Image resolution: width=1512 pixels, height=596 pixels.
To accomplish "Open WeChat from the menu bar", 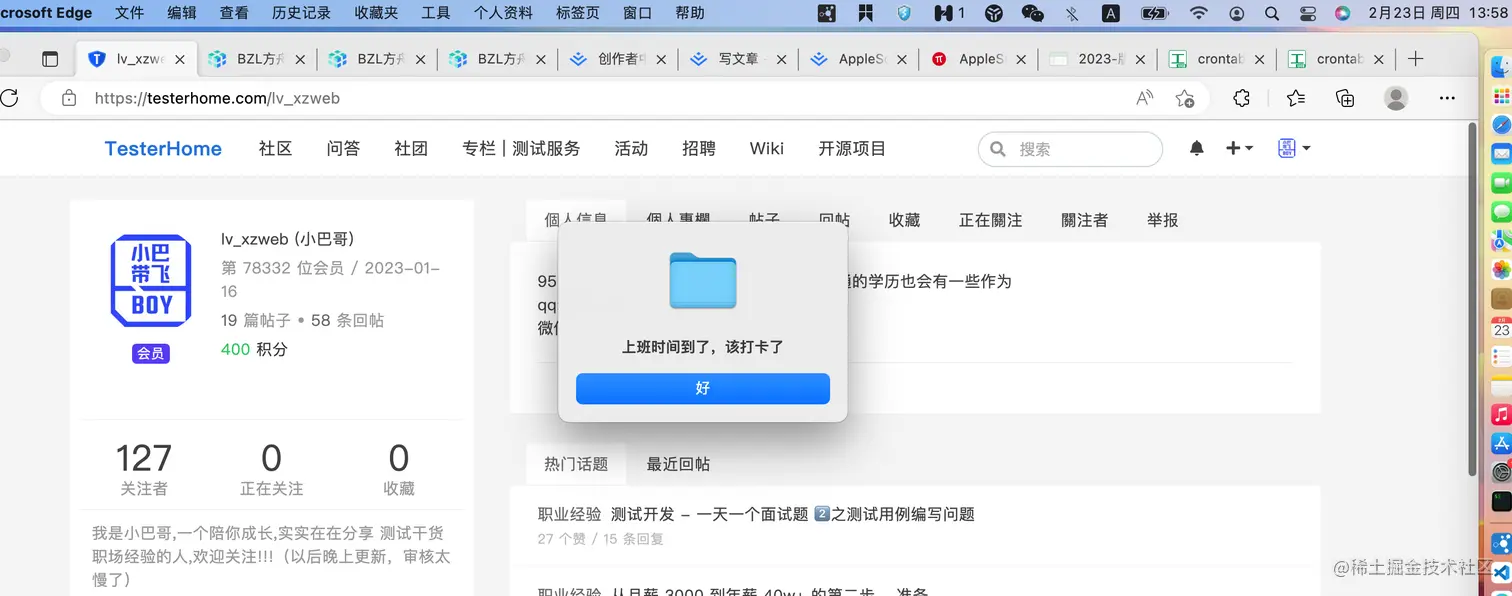I will click(1029, 13).
